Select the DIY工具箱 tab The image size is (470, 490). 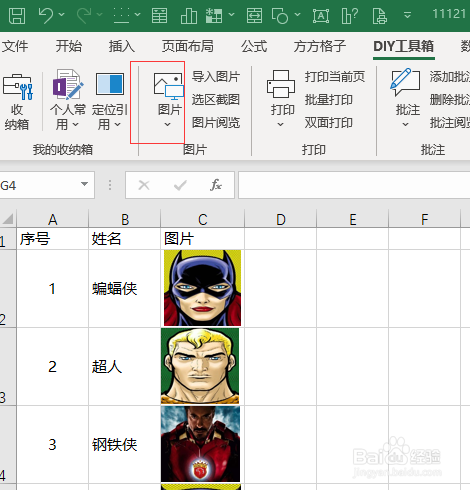point(404,46)
